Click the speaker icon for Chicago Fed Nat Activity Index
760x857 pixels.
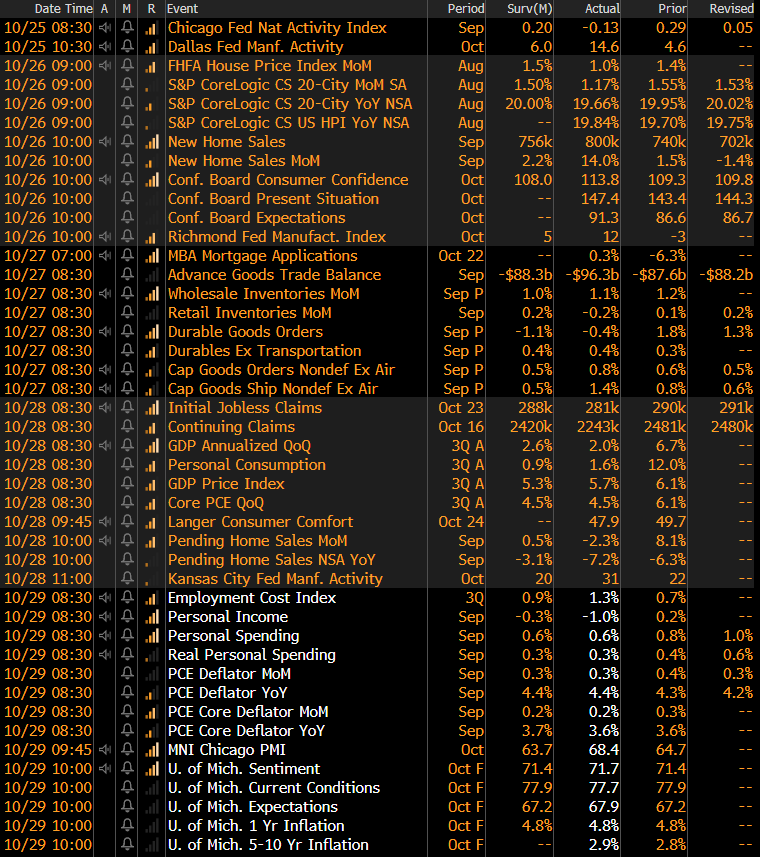coord(105,28)
